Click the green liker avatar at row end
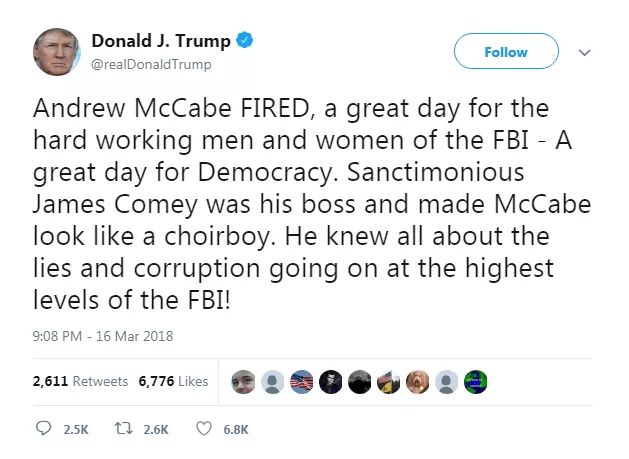629x459 pixels. click(x=476, y=381)
